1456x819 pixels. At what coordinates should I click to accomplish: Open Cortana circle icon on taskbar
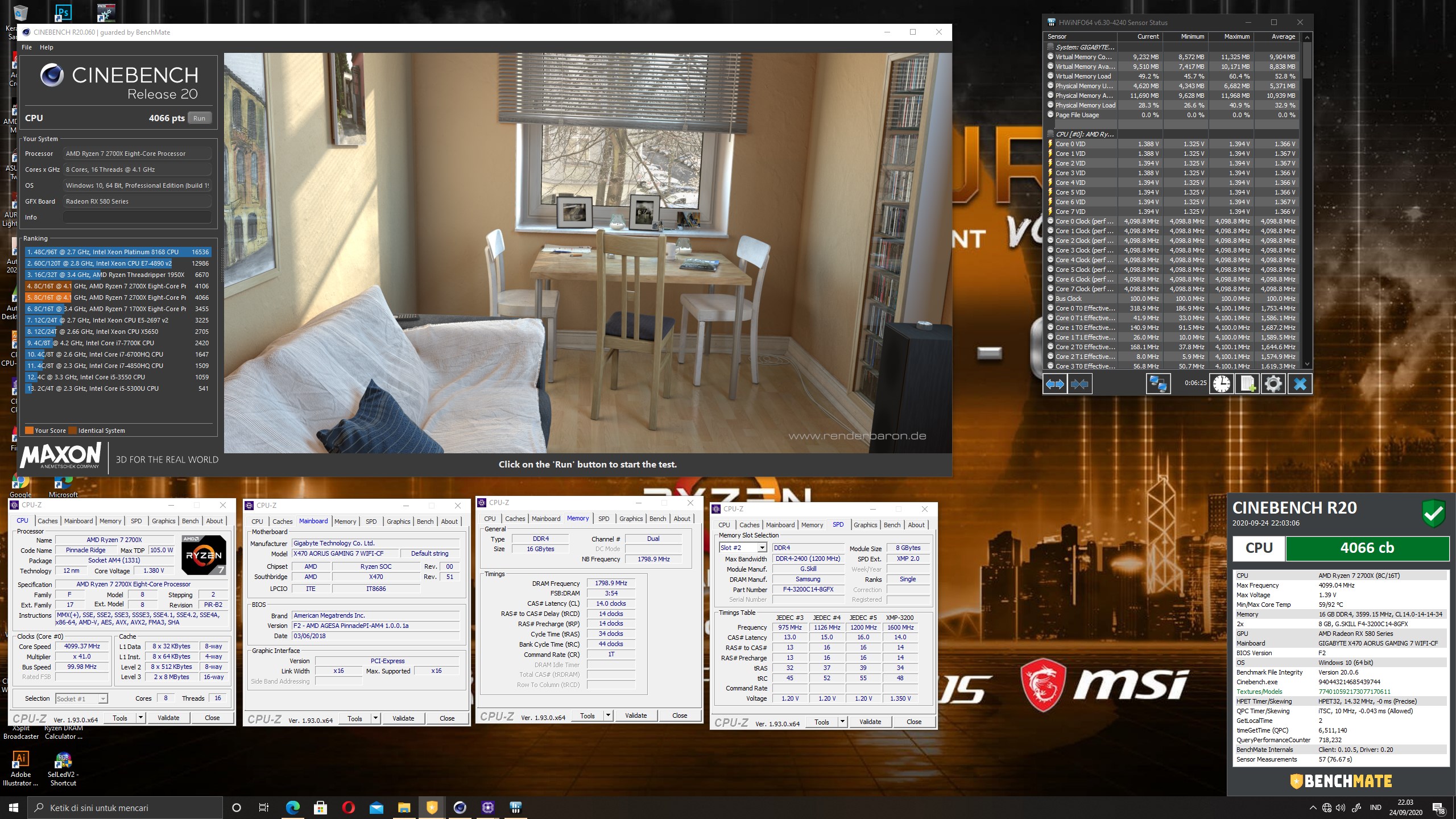237,807
